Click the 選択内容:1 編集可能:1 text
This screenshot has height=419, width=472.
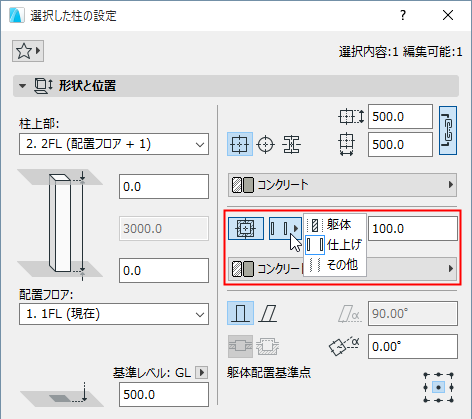pos(401,52)
